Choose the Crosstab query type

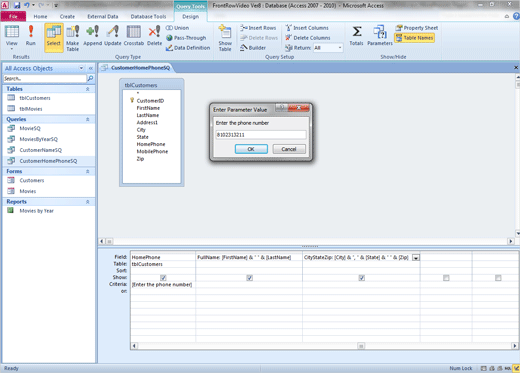click(134, 35)
